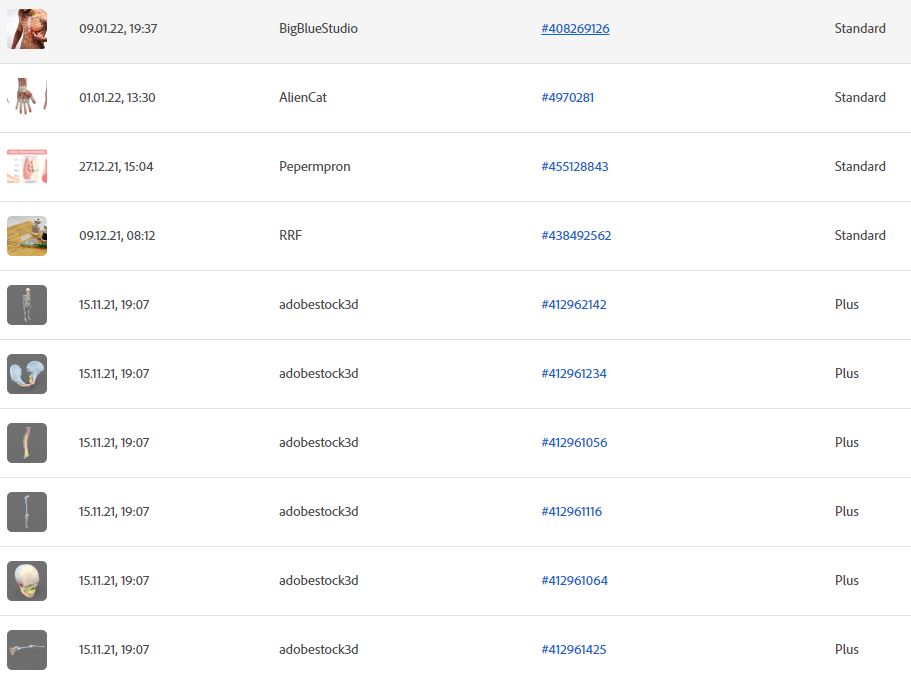Image resolution: width=911 pixels, height=681 pixels.
Task: Open asset link #438492562
Action: coord(576,236)
